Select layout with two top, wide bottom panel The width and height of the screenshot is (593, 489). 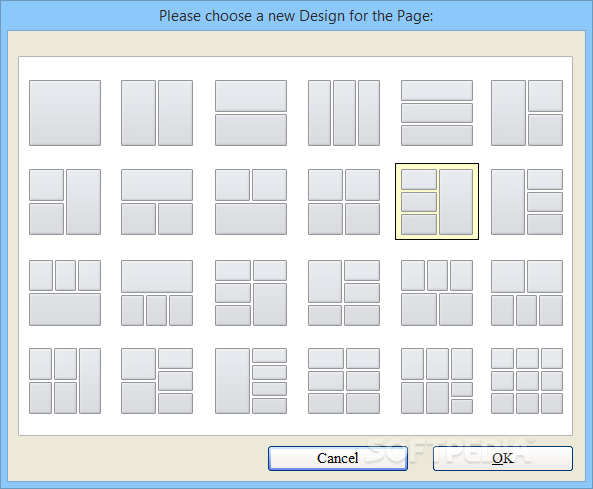click(251, 202)
